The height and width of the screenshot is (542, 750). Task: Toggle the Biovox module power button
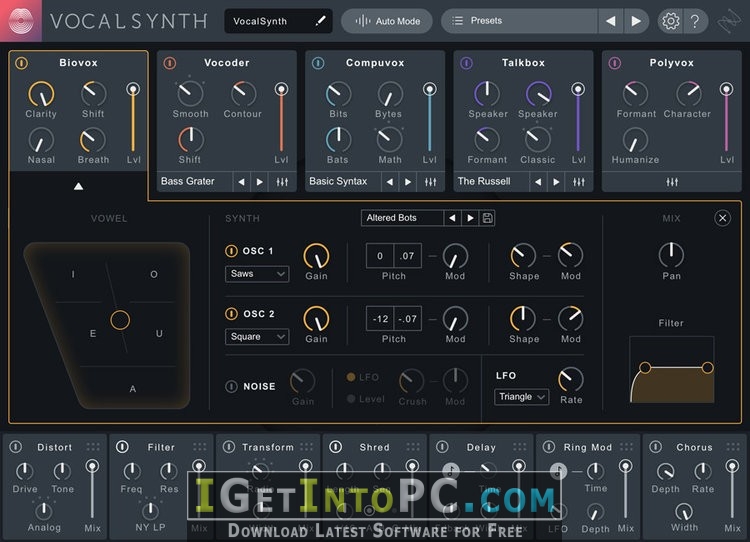[x=22, y=63]
